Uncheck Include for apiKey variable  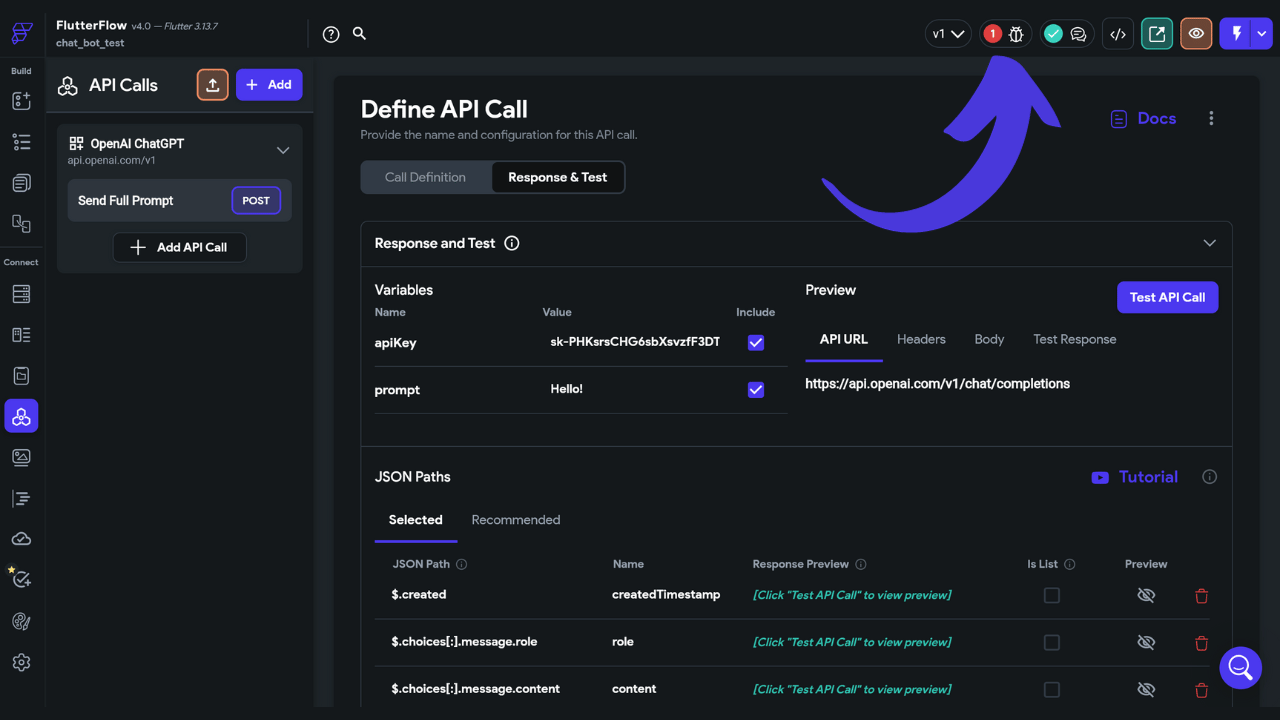(756, 343)
